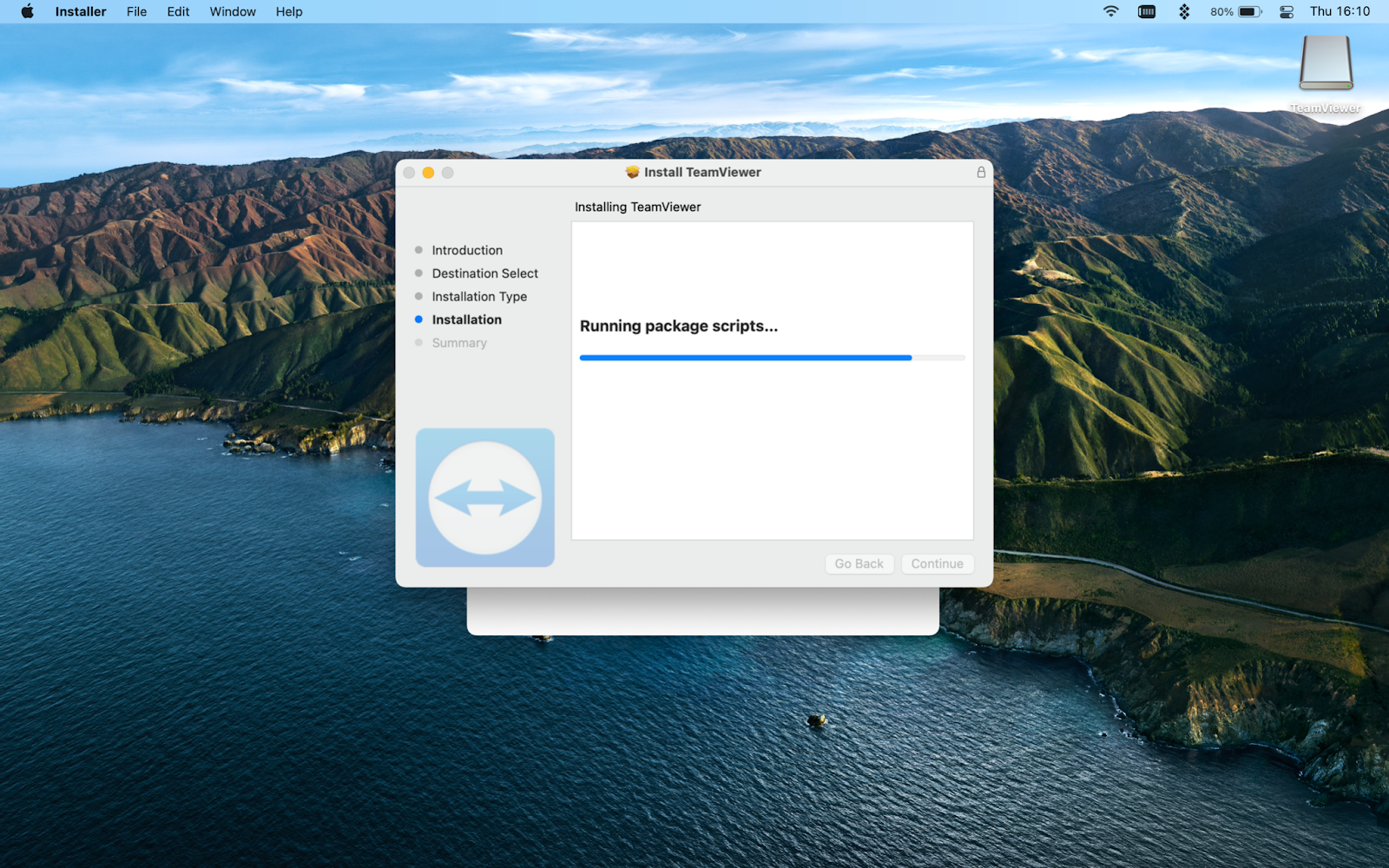The width and height of the screenshot is (1389, 868).
Task: Click the TeamViewer logo image
Action: [485, 497]
